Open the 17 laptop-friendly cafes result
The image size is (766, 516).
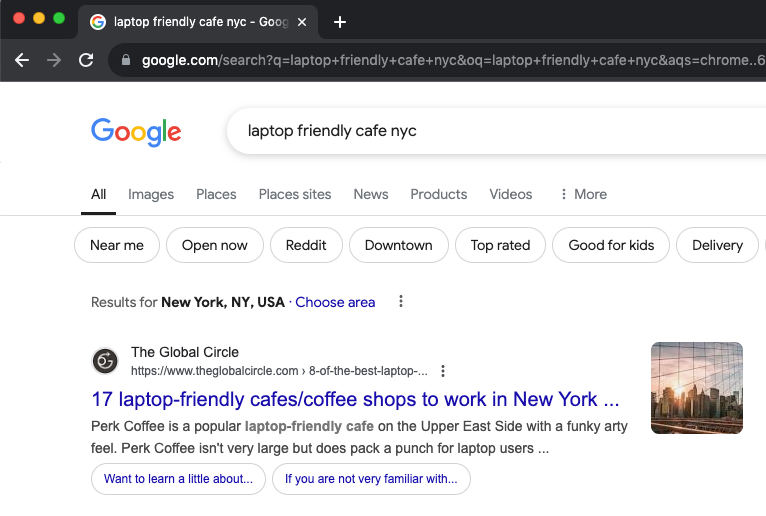[x=355, y=400]
